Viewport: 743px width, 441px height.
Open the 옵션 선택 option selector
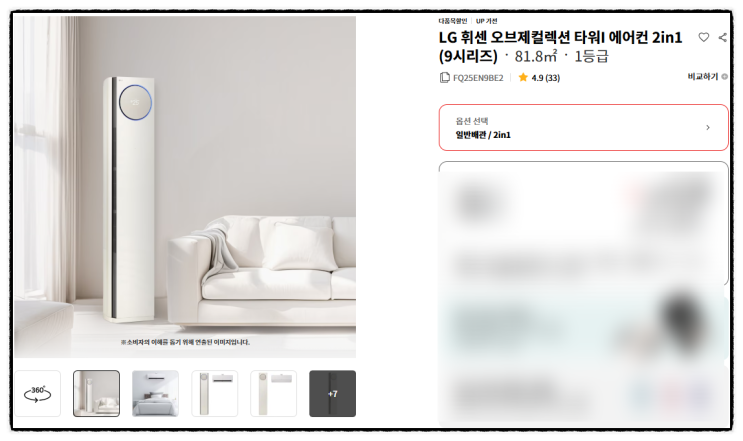pos(583,127)
